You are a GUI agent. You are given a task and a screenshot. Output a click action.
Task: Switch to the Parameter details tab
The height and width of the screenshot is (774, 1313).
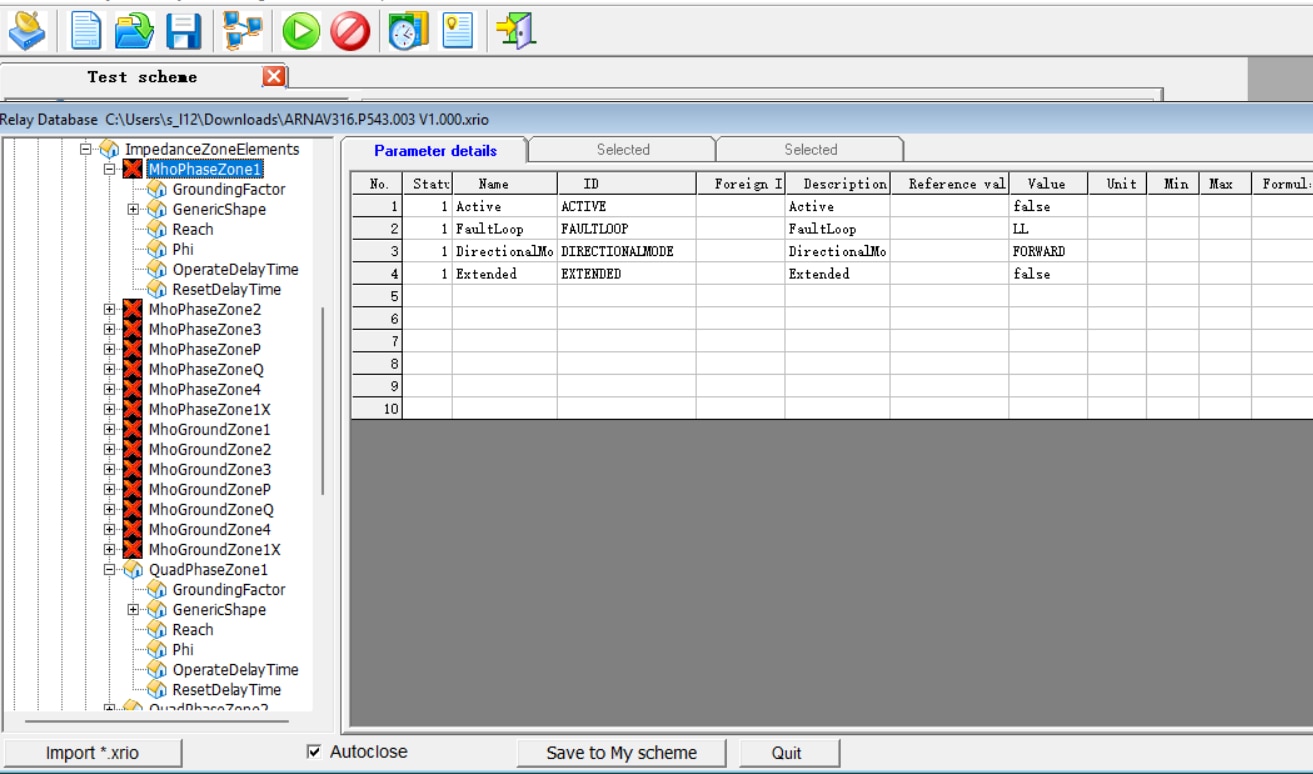click(435, 150)
